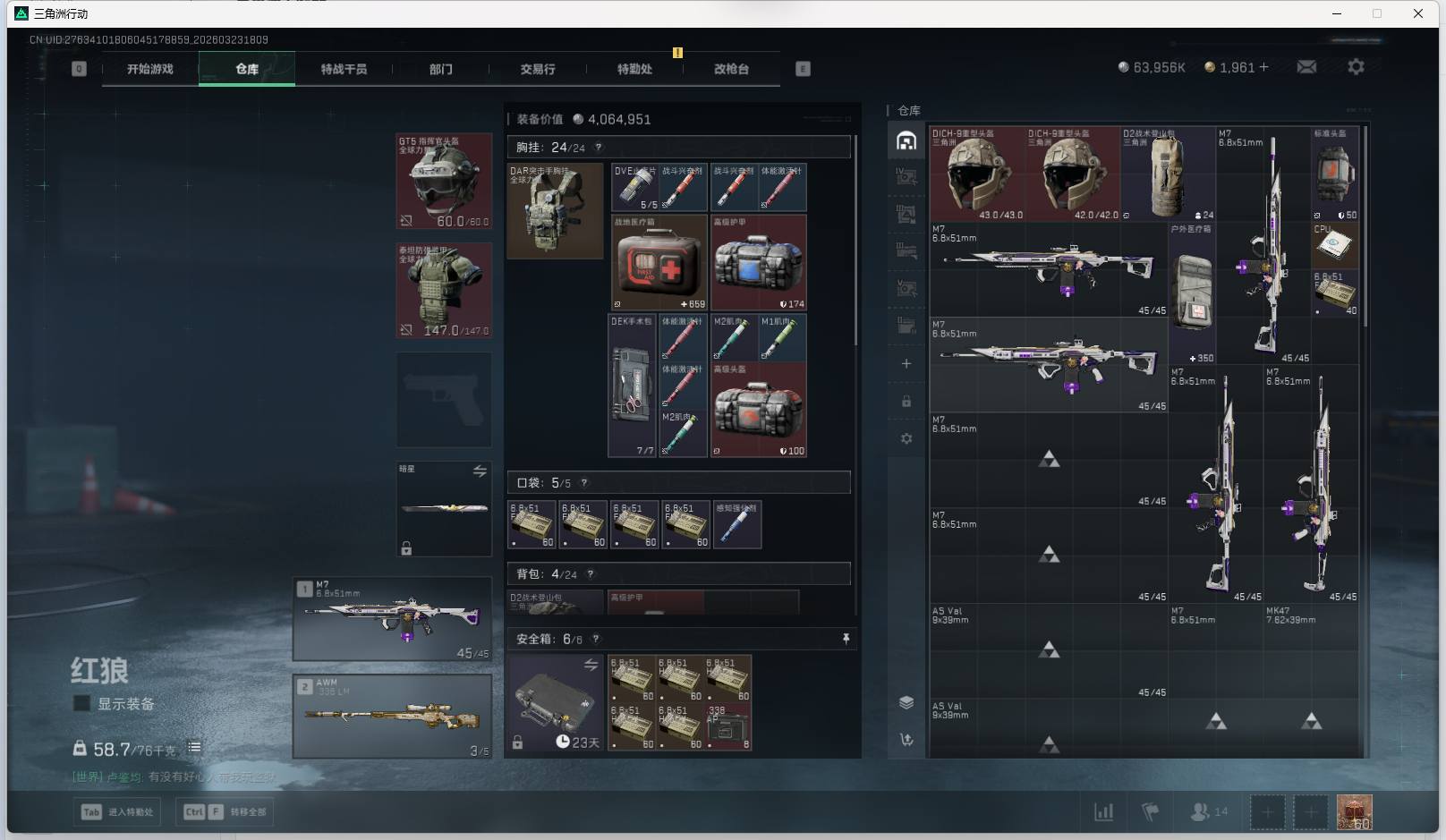
Task: Toggle the pin on the 安全箱 header
Action: (x=846, y=639)
